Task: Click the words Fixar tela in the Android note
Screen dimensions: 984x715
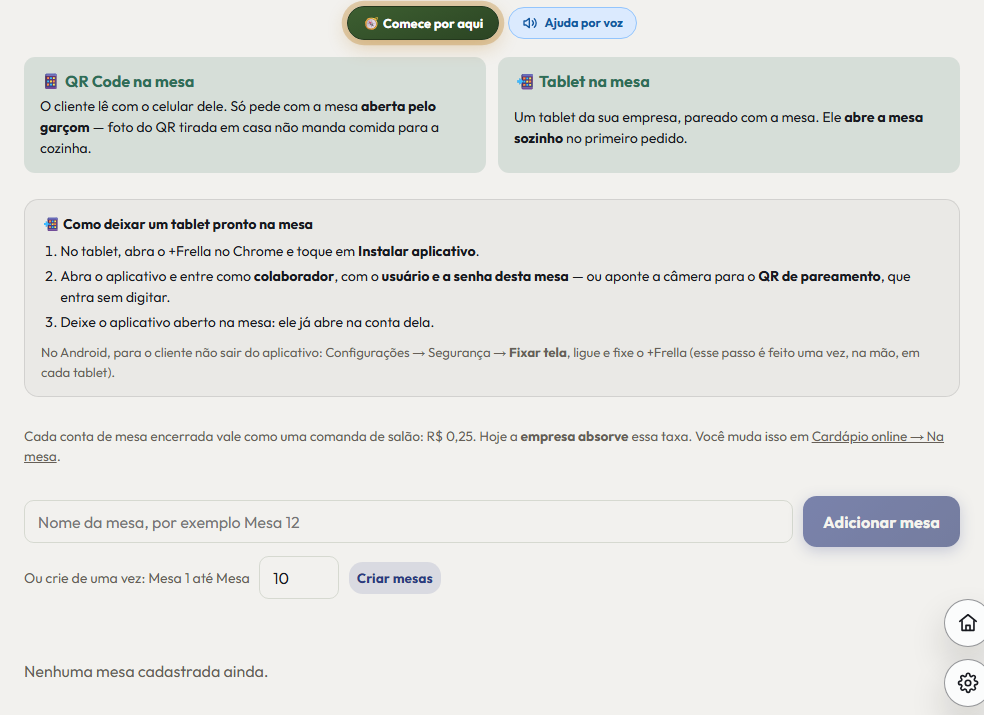Action: click(x=538, y=353)
